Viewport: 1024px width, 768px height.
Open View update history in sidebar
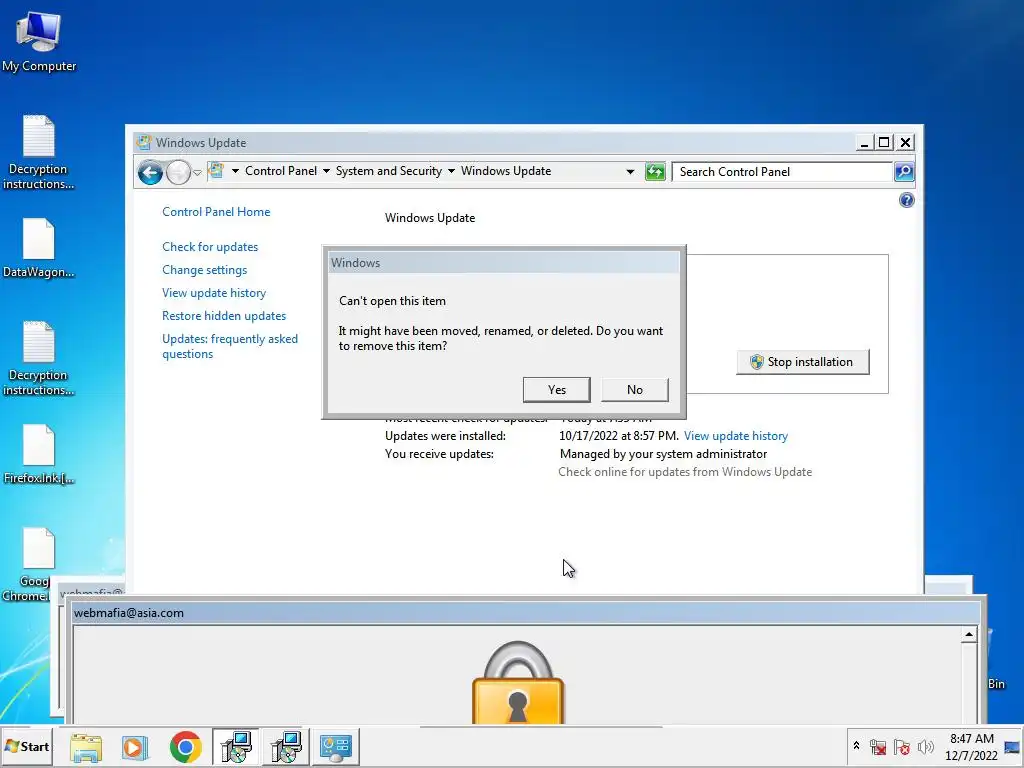tap(214, 293)
